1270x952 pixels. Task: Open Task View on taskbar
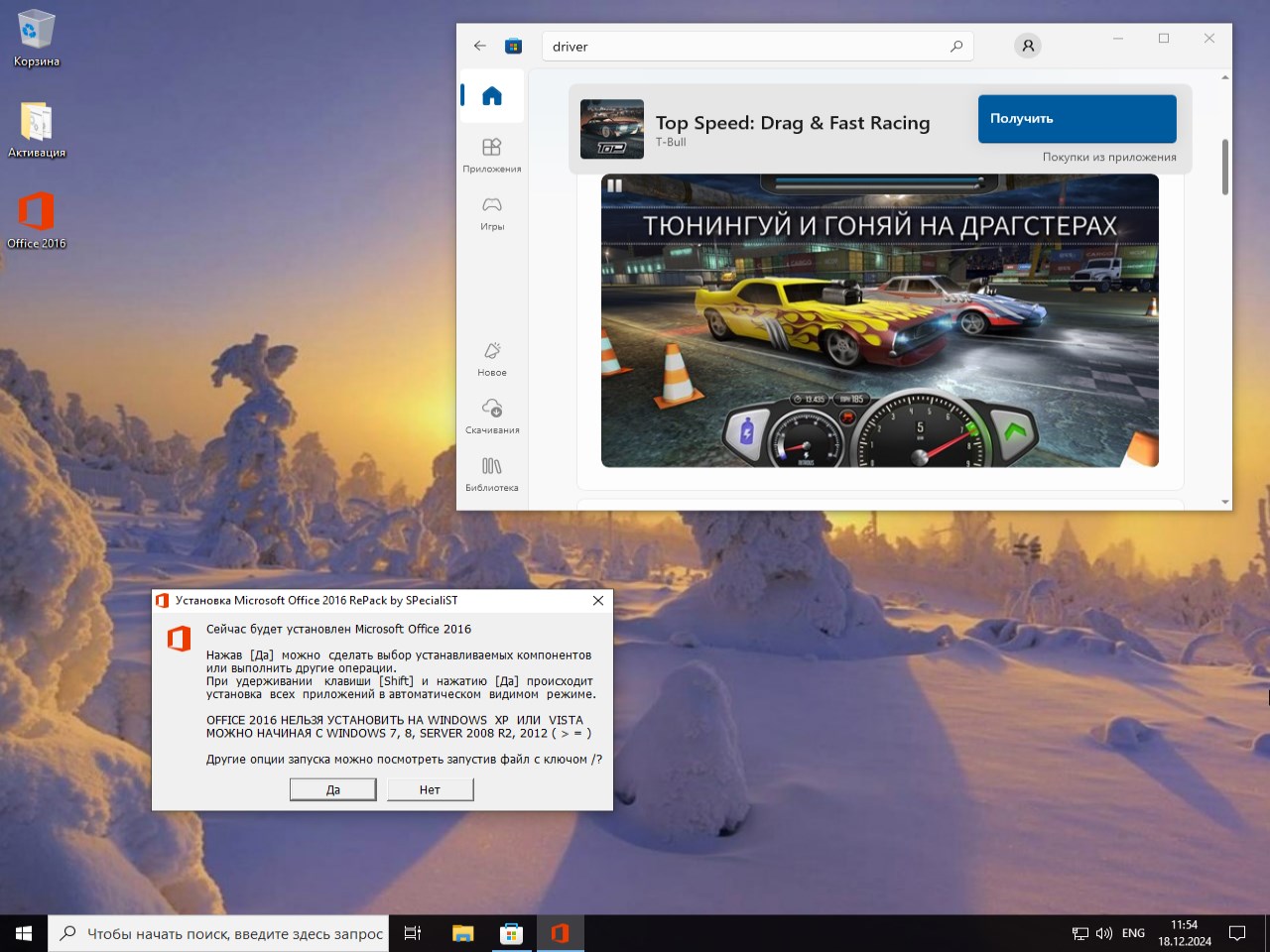pyautogui.click(x=413, y=933)
